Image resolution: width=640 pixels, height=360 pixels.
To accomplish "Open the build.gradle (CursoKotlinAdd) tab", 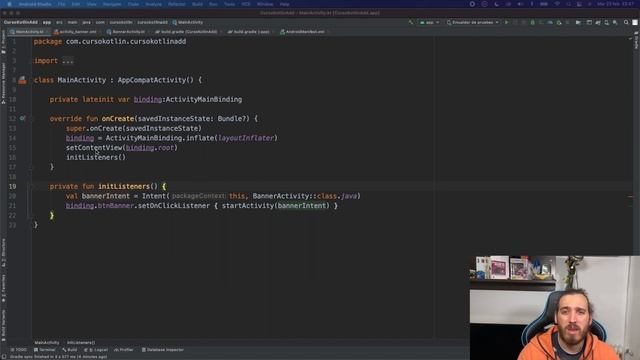I will (188, 31).
